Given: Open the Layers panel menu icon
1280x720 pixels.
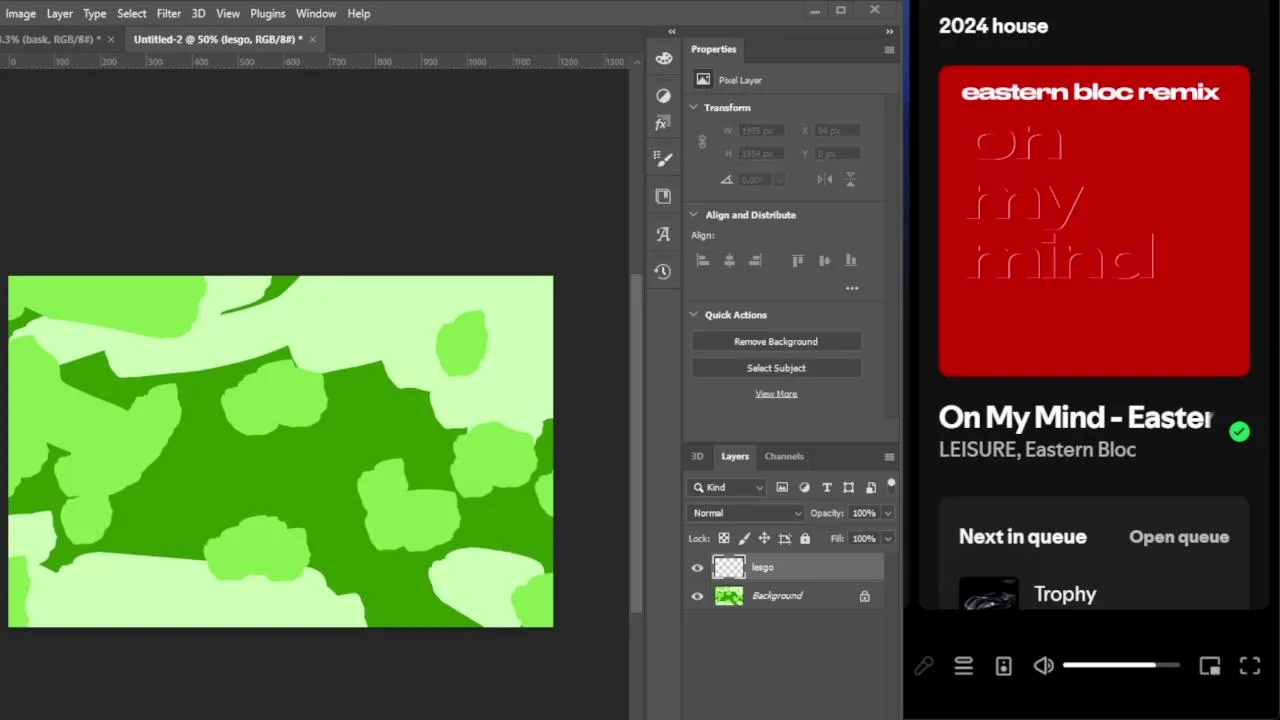Looking at the screenshot, I should pyautogui.click(x=889, y=456).
